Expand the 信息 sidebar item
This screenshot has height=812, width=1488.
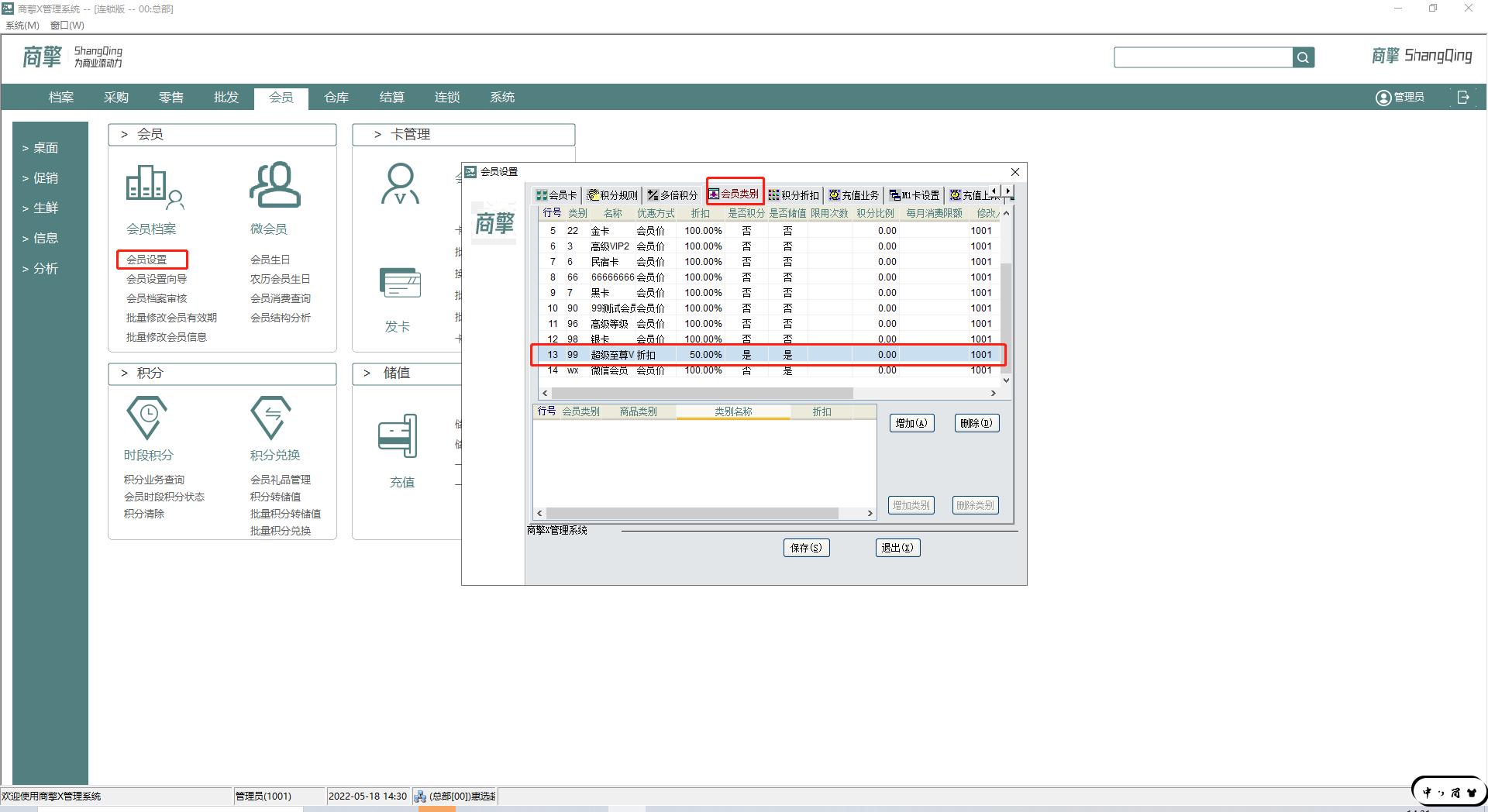tap(40, 239)
